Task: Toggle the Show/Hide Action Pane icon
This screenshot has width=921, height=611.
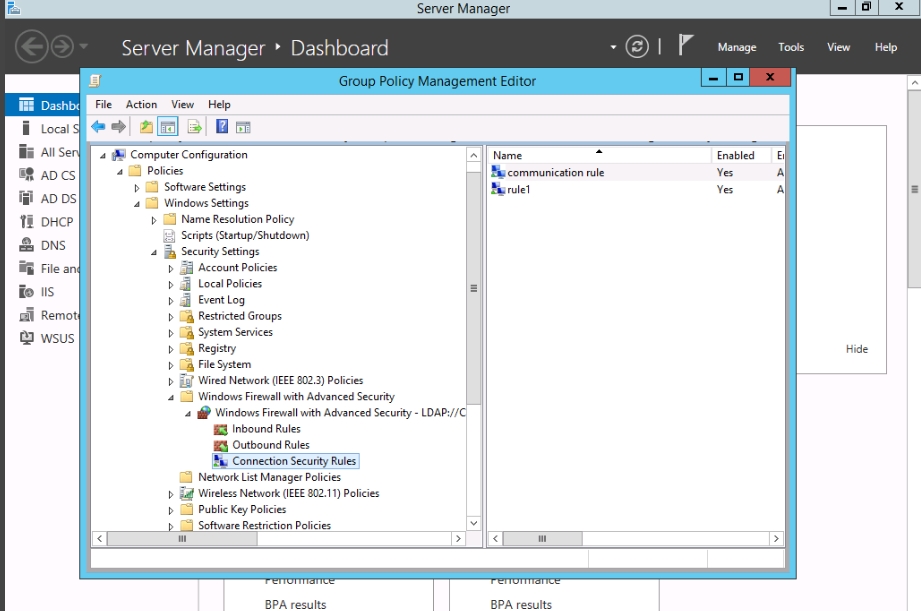Action: tap(243, 127)
